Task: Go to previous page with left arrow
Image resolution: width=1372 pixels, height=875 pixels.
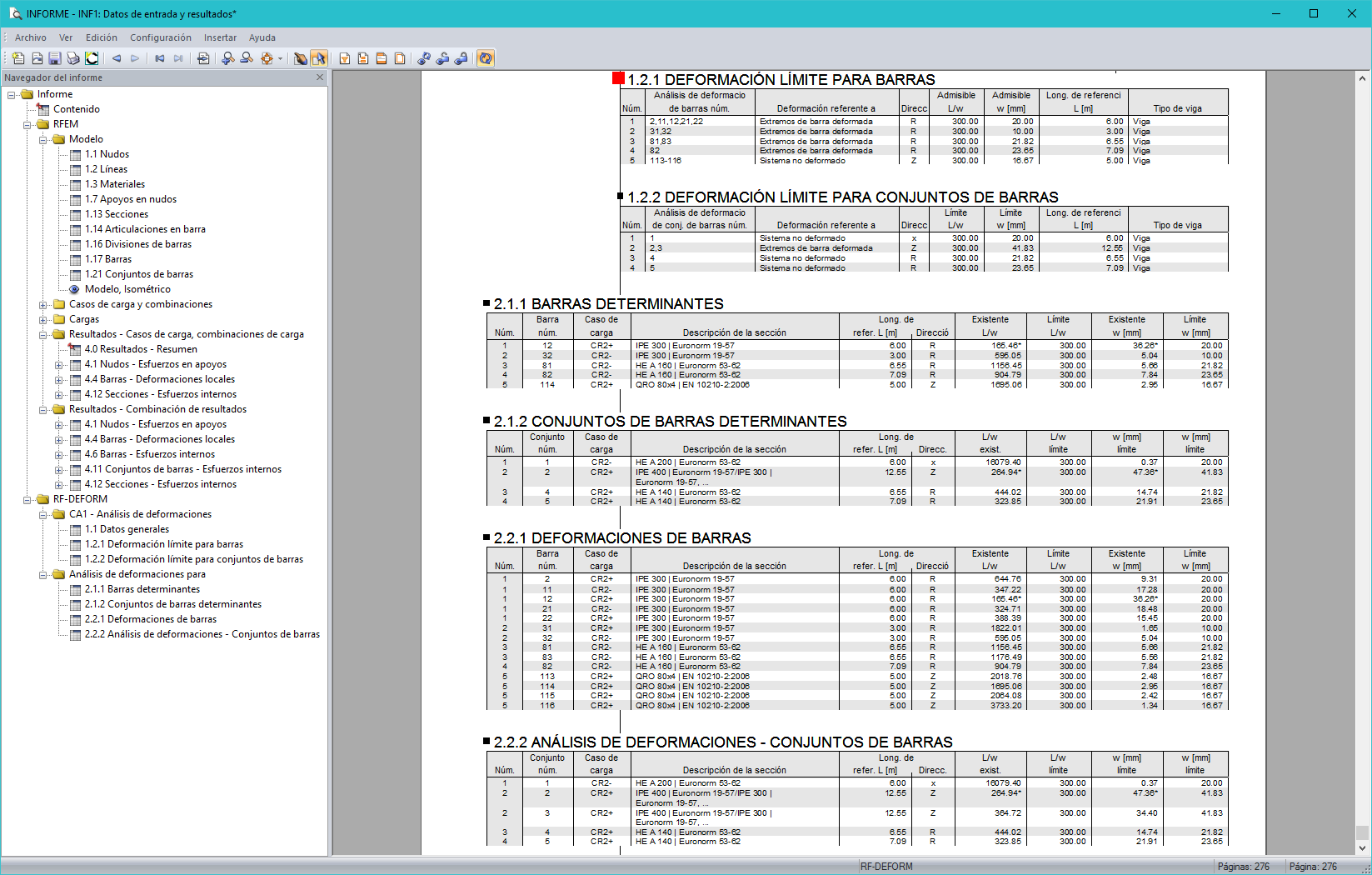Action: [117, 58]
